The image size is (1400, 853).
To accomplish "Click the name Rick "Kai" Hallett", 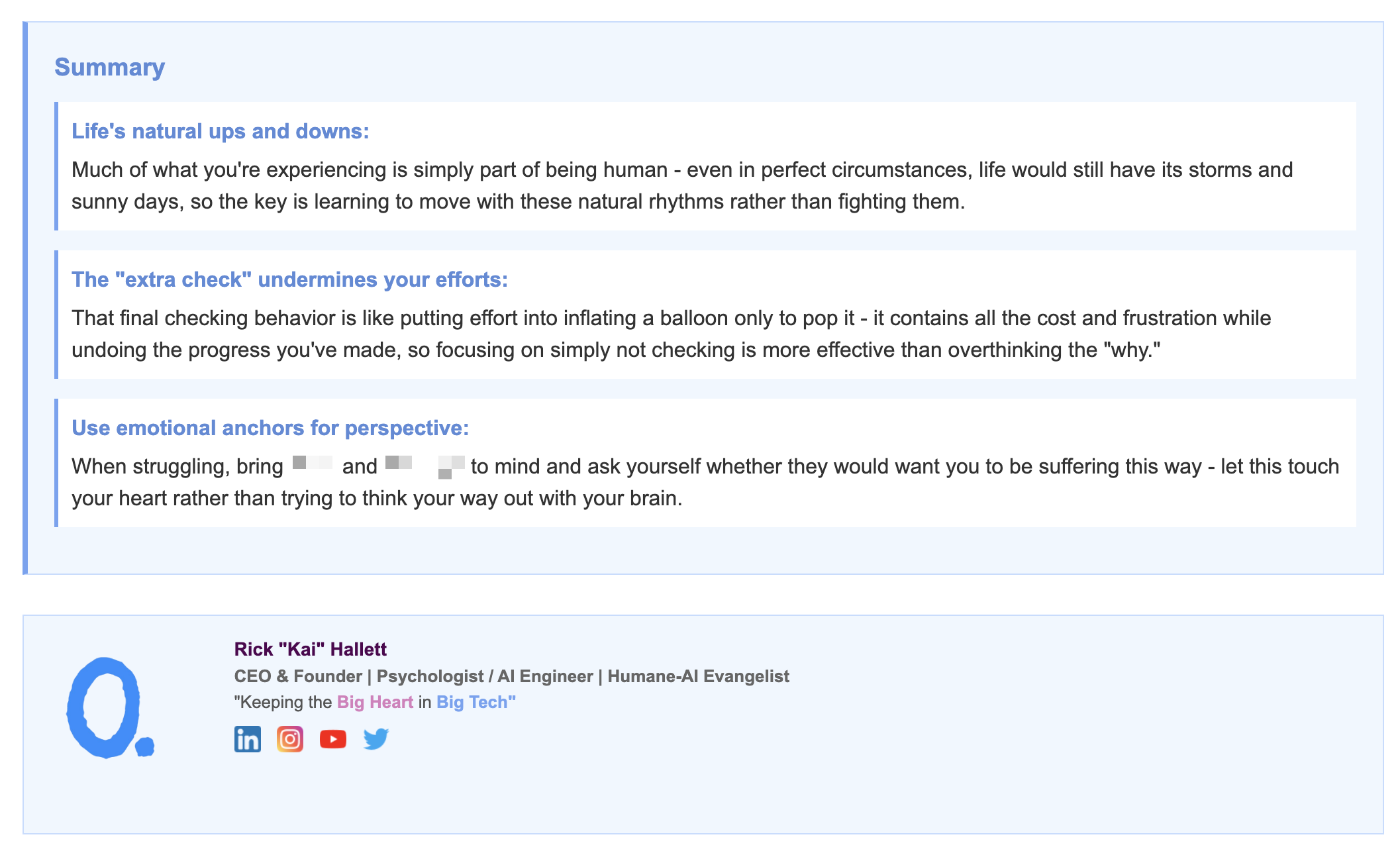I will pyautogui.click(x=311, y=649).
